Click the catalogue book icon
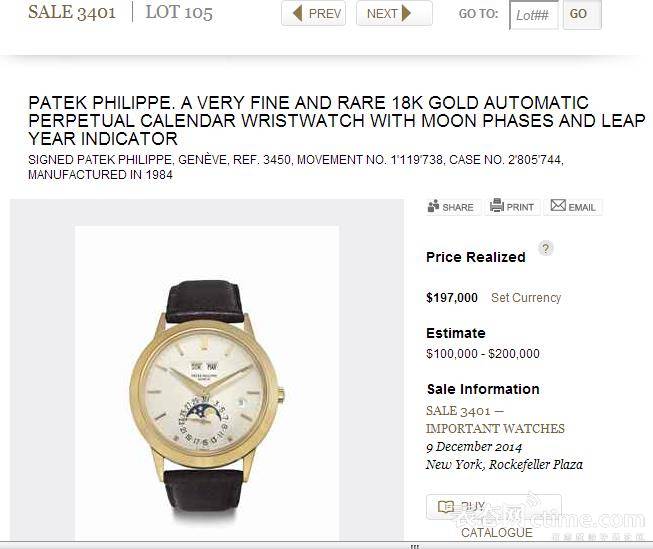Screen dimensions: 653x549 (446, 507)
